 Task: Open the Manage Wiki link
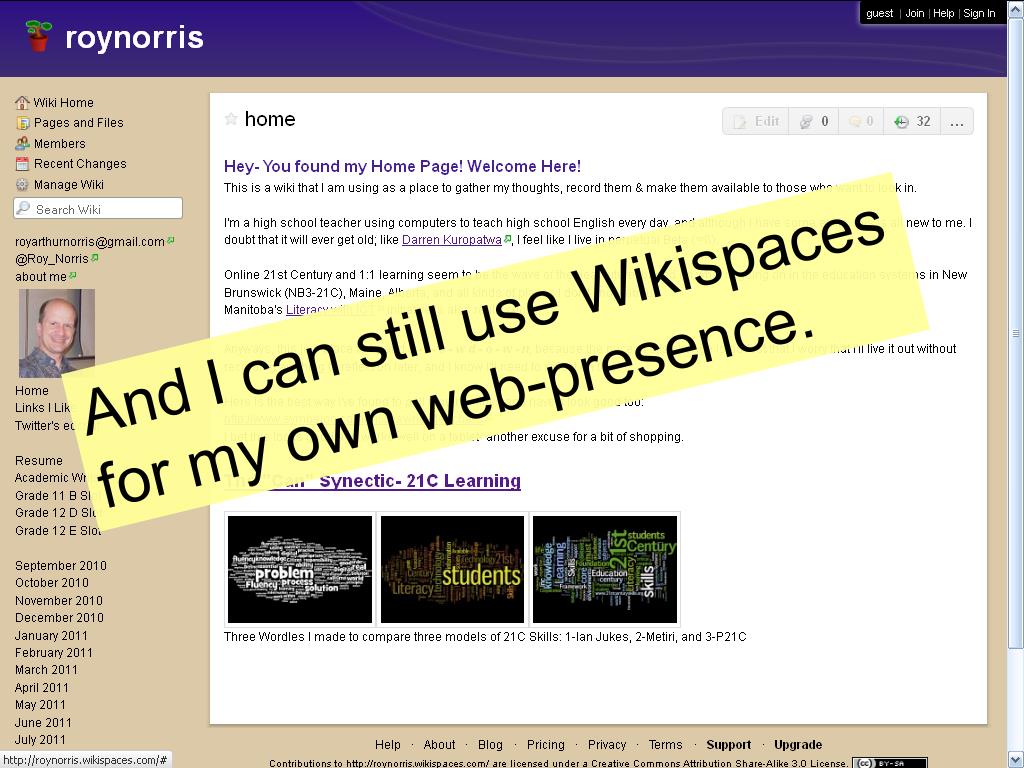(69, 185)
